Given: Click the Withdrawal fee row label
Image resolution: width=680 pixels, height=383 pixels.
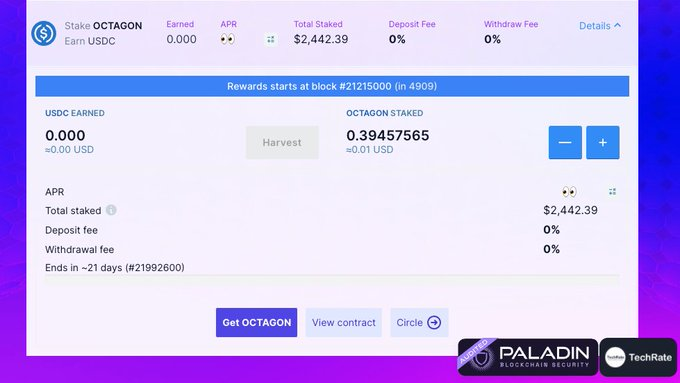Looking at the screenshot, I should tap(79, 249).
